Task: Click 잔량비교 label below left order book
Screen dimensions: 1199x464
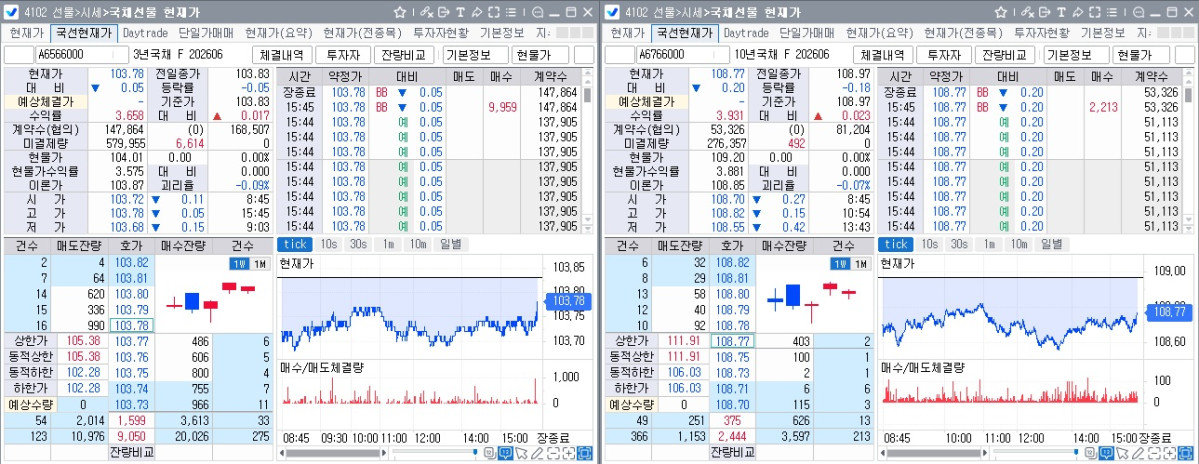Action: pos(132,451)
